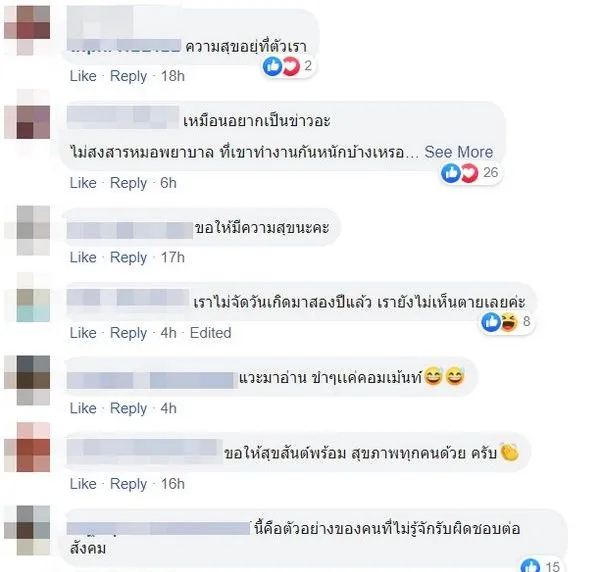Like the comment with two grinning emojis
Viewport: 600px width, 572px height.
pyautogui.click(x=83, y=408)
